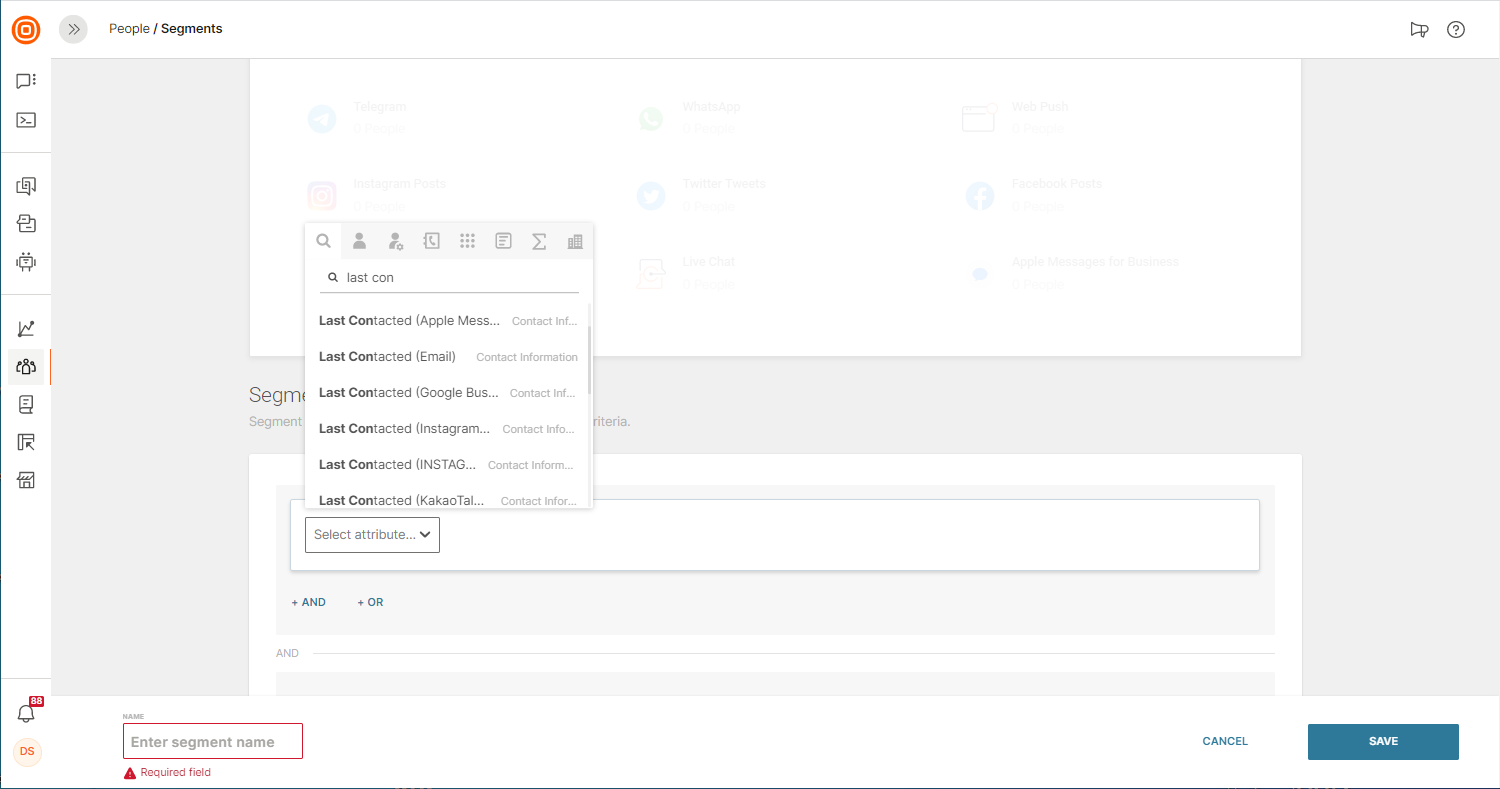Click the chatbot robot icon in sidebar
This screenshot has width=1500, height=789.
click(x=26, y=262)
